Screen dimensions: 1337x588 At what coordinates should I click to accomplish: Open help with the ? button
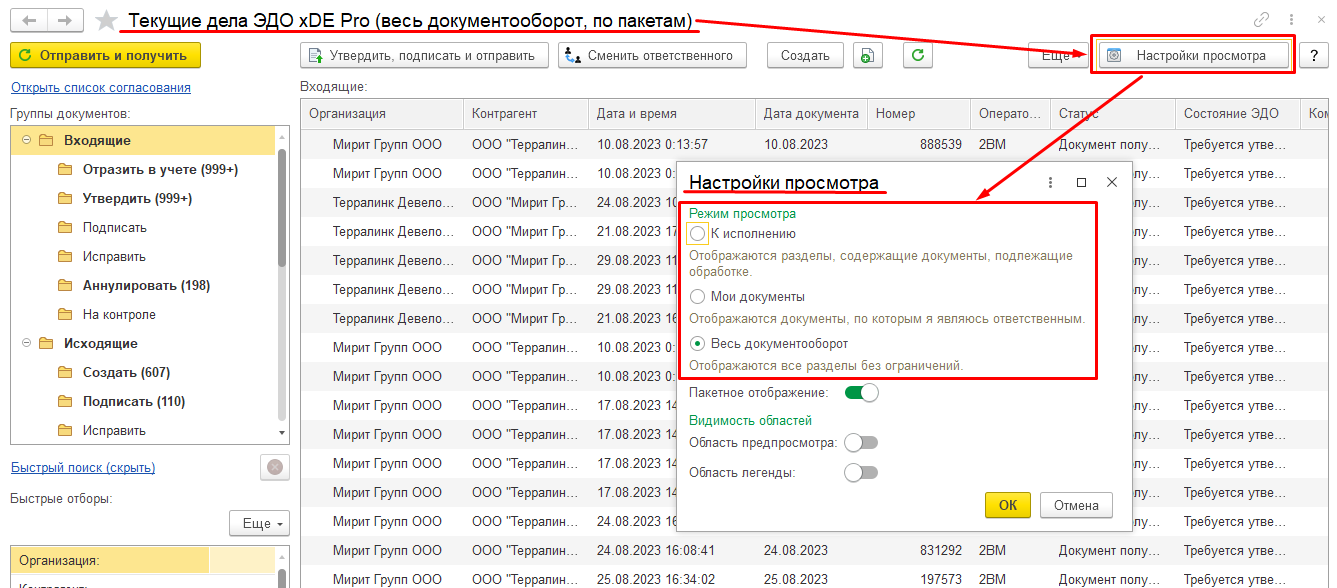click(1313, 56)
